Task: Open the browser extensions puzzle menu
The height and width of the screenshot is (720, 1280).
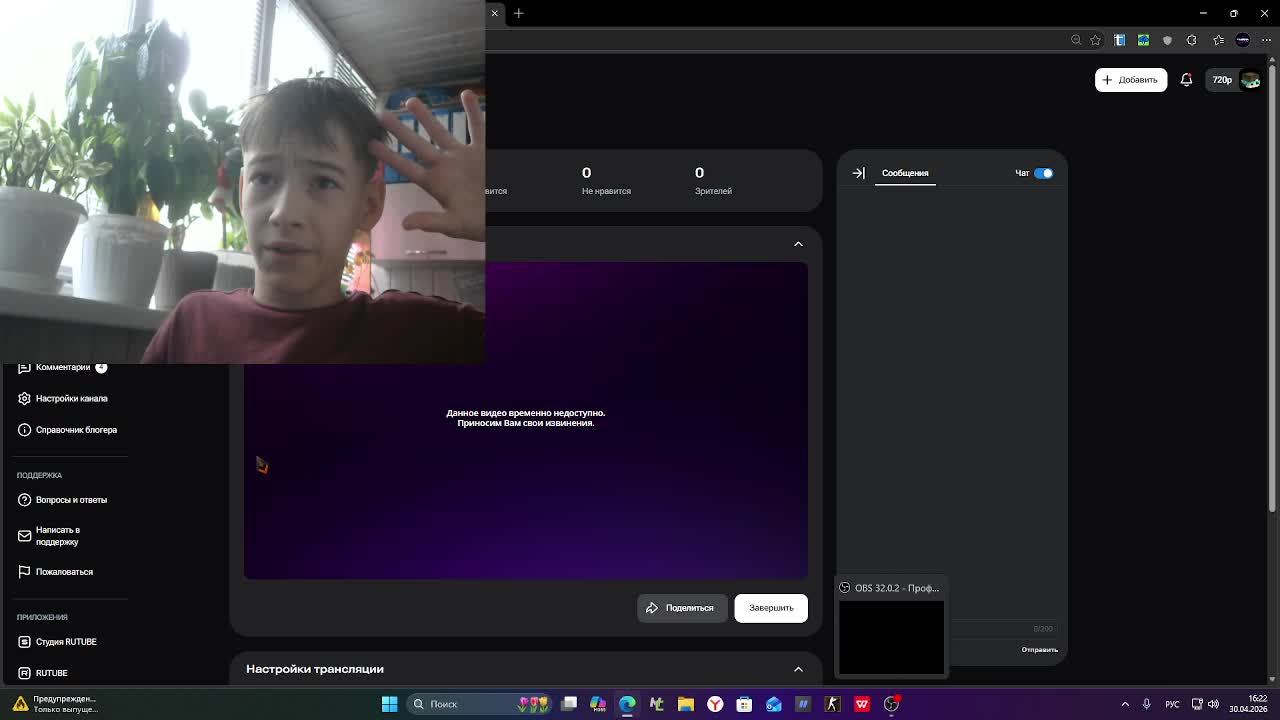Action: tap(1191, 40)
